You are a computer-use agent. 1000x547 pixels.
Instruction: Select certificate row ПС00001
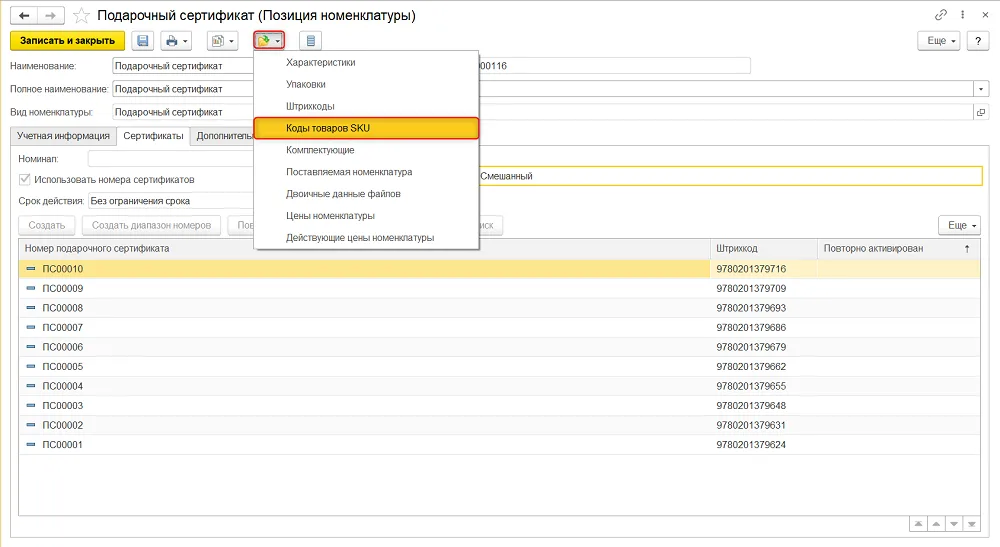(499, 444)
